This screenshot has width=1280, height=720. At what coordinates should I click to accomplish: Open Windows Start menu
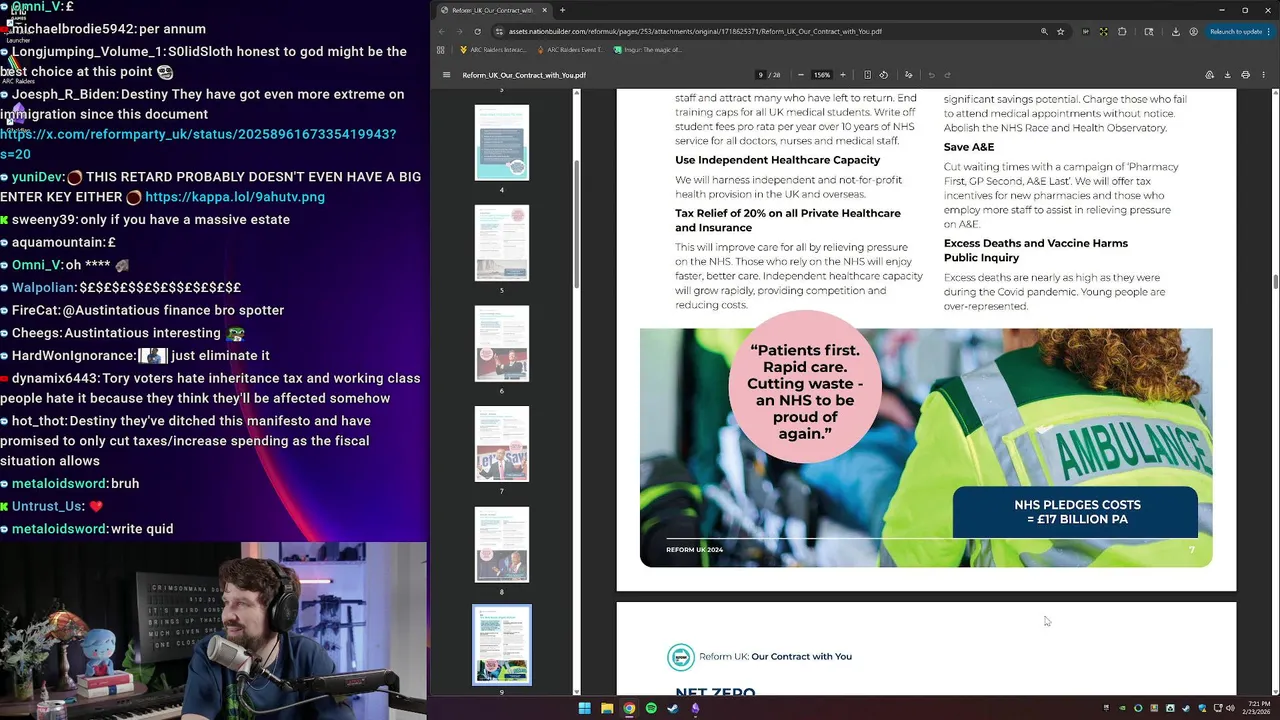click(x=584, y=708)
